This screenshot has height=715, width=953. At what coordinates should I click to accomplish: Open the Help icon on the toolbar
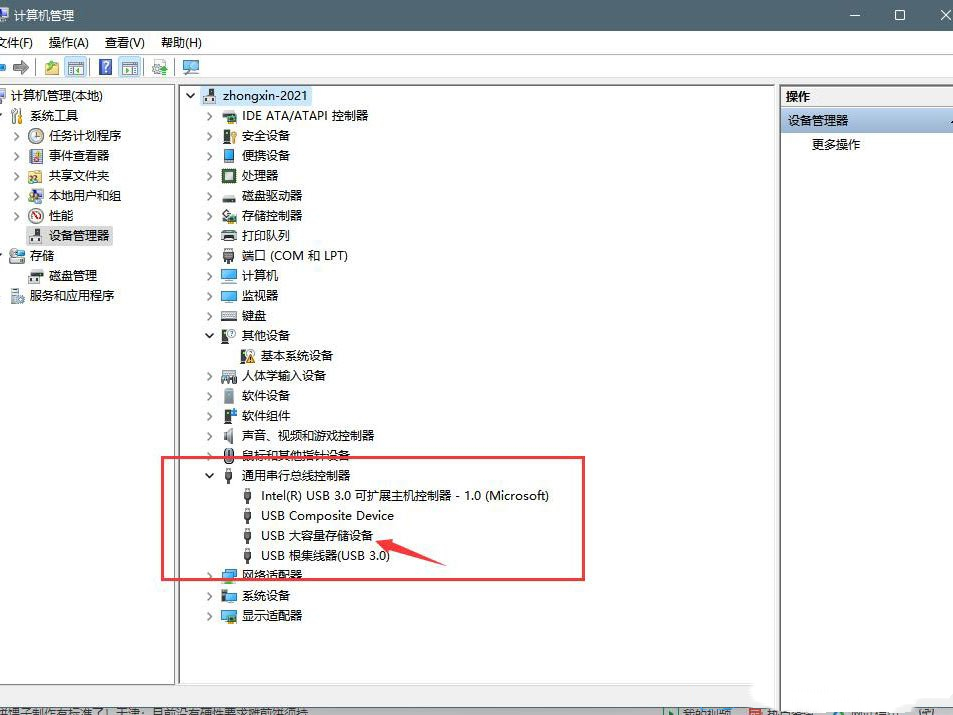tap(107, 67)
